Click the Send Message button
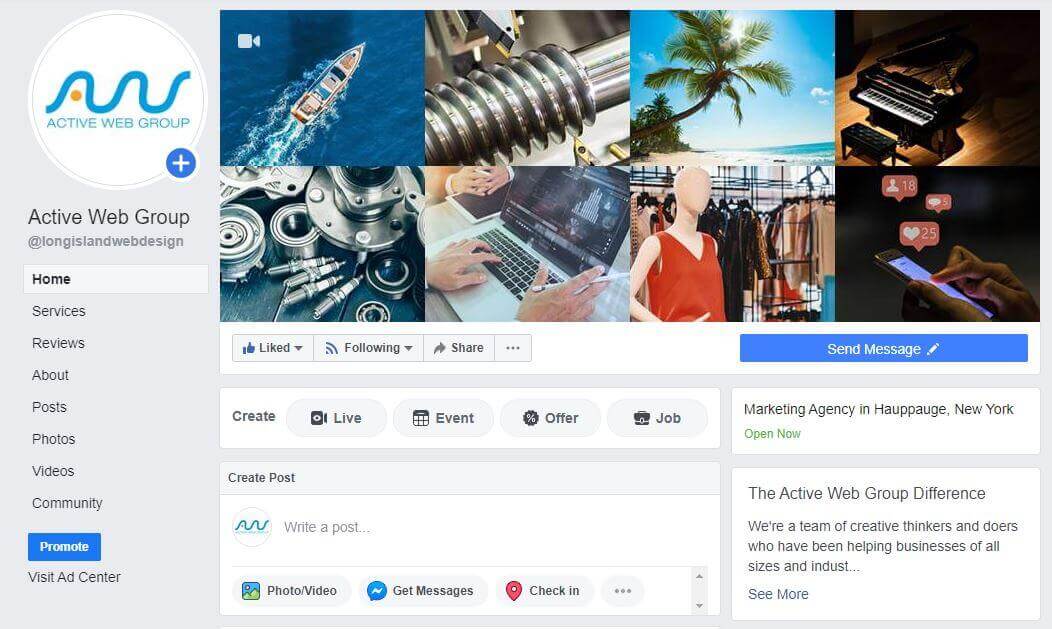Image resolution: width=1052 pixels, height=629 pixels. tap(884, 349)
